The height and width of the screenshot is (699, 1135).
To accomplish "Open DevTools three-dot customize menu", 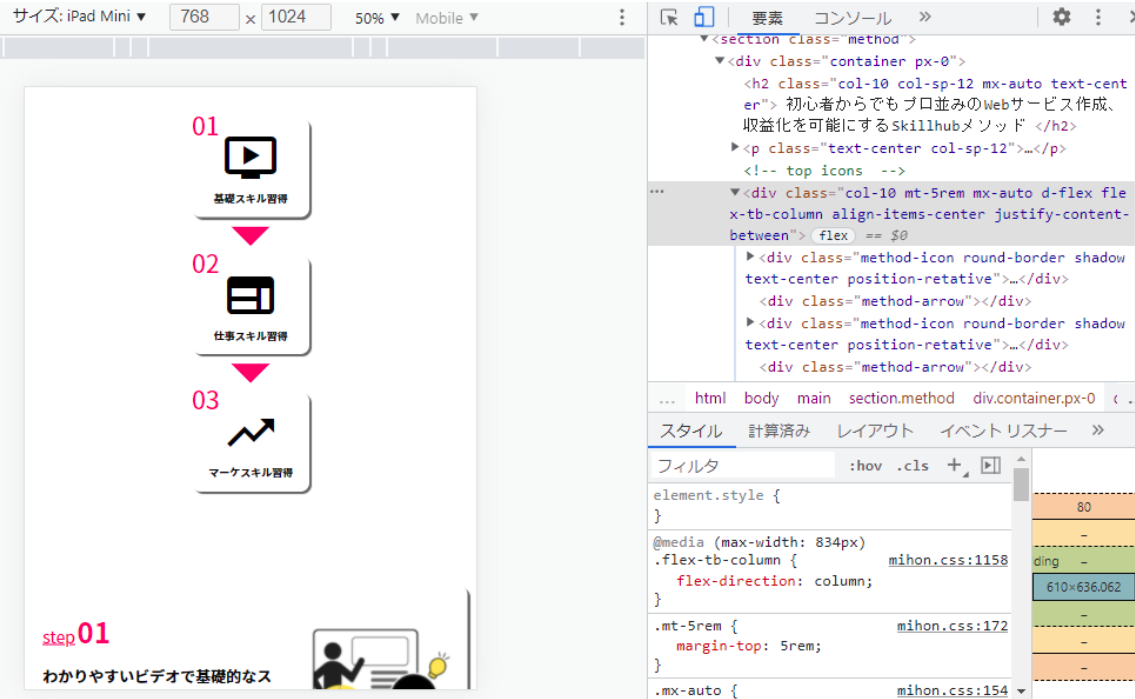I will (1098, 17).
